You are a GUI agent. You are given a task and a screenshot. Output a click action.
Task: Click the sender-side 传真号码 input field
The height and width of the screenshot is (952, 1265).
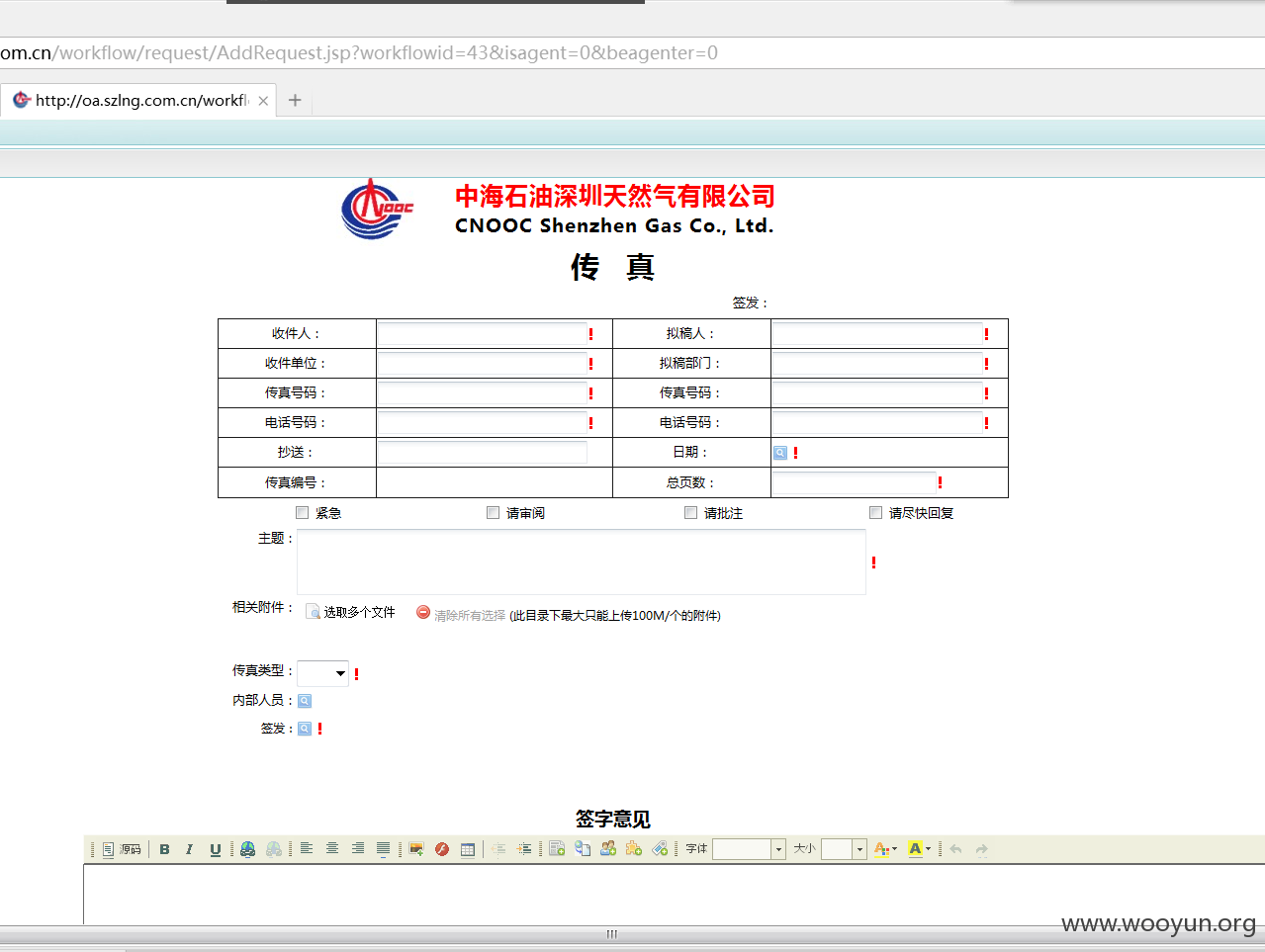click(877, 393)
